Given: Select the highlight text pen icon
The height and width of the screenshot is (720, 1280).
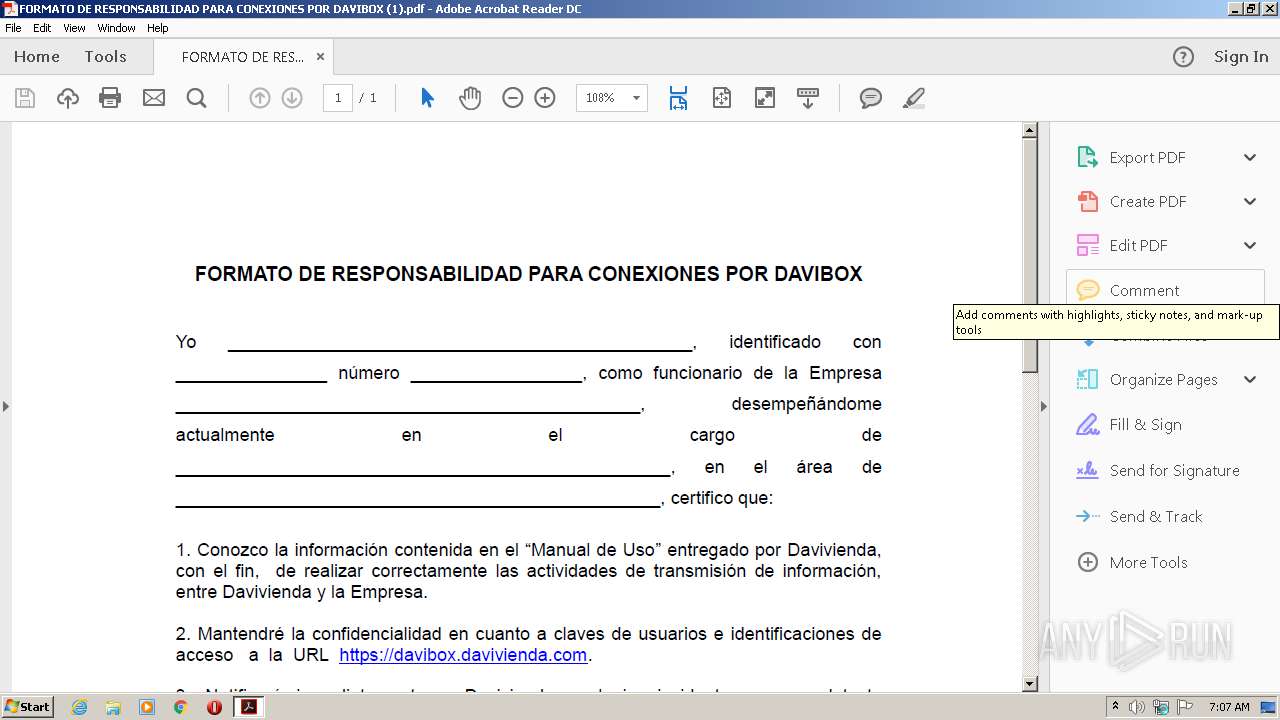Looking at the screenshot, I should click(x=913, y=98).
